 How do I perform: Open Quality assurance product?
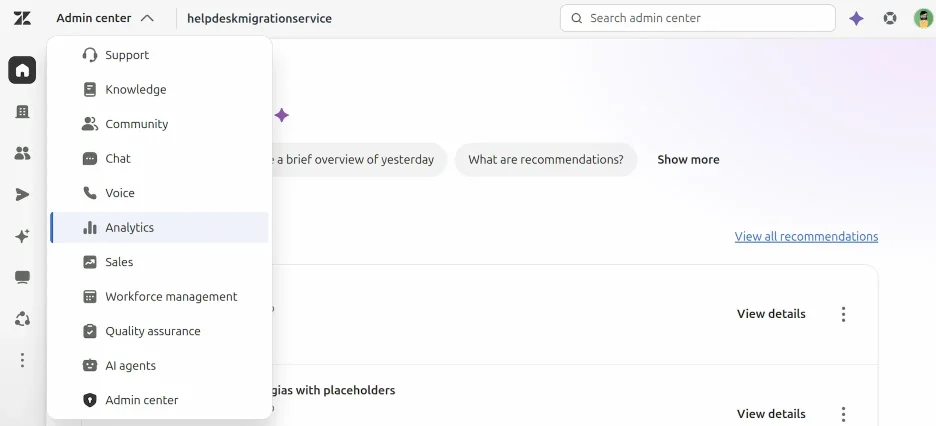pos(159,331)
